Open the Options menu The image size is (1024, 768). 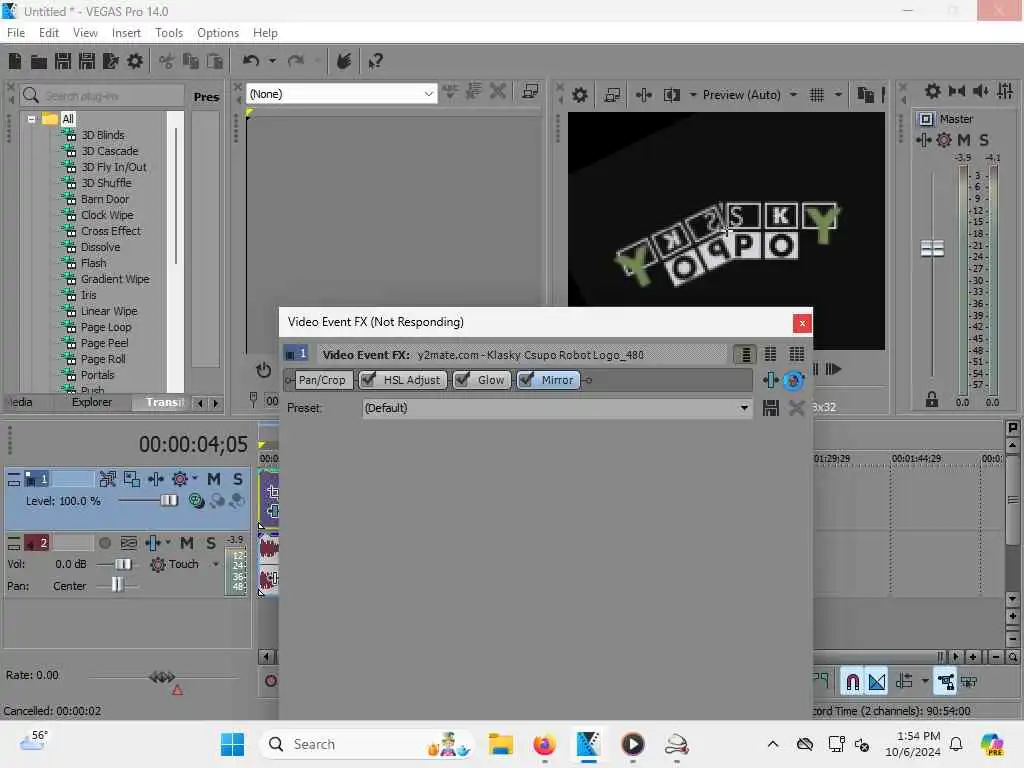[x=217, y=33]
